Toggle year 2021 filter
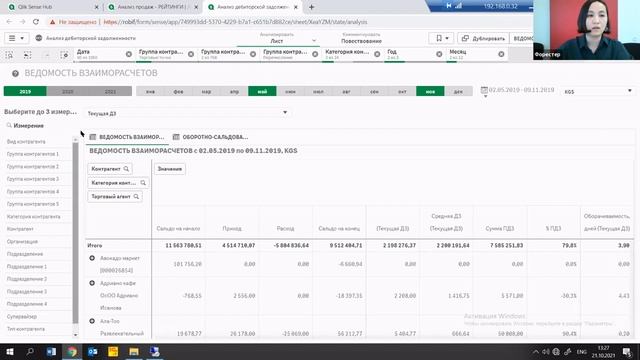This screenshot has height=360, width=640. [110, 91]
